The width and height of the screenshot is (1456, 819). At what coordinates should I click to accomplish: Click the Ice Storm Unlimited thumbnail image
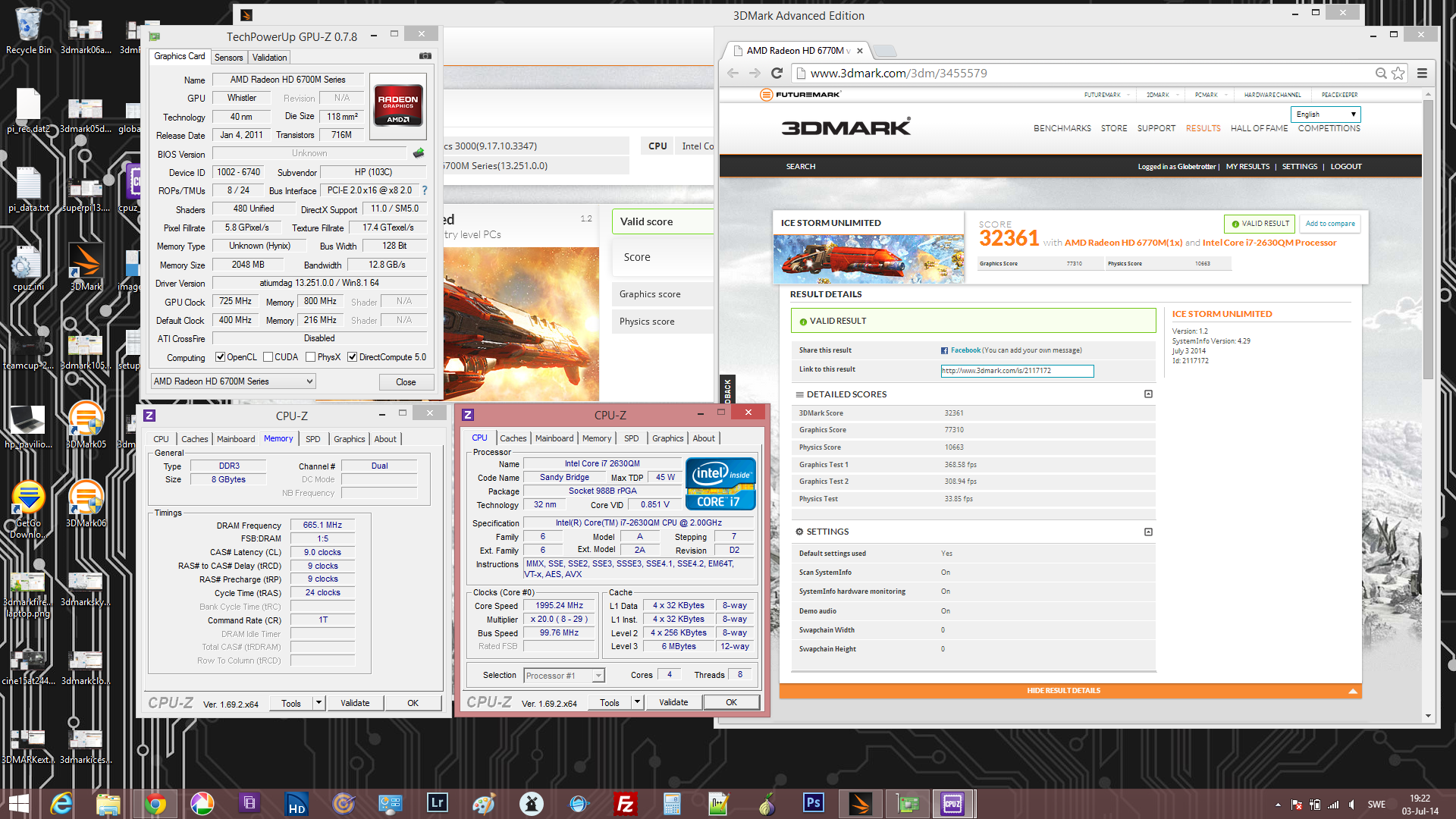point(868,258)
